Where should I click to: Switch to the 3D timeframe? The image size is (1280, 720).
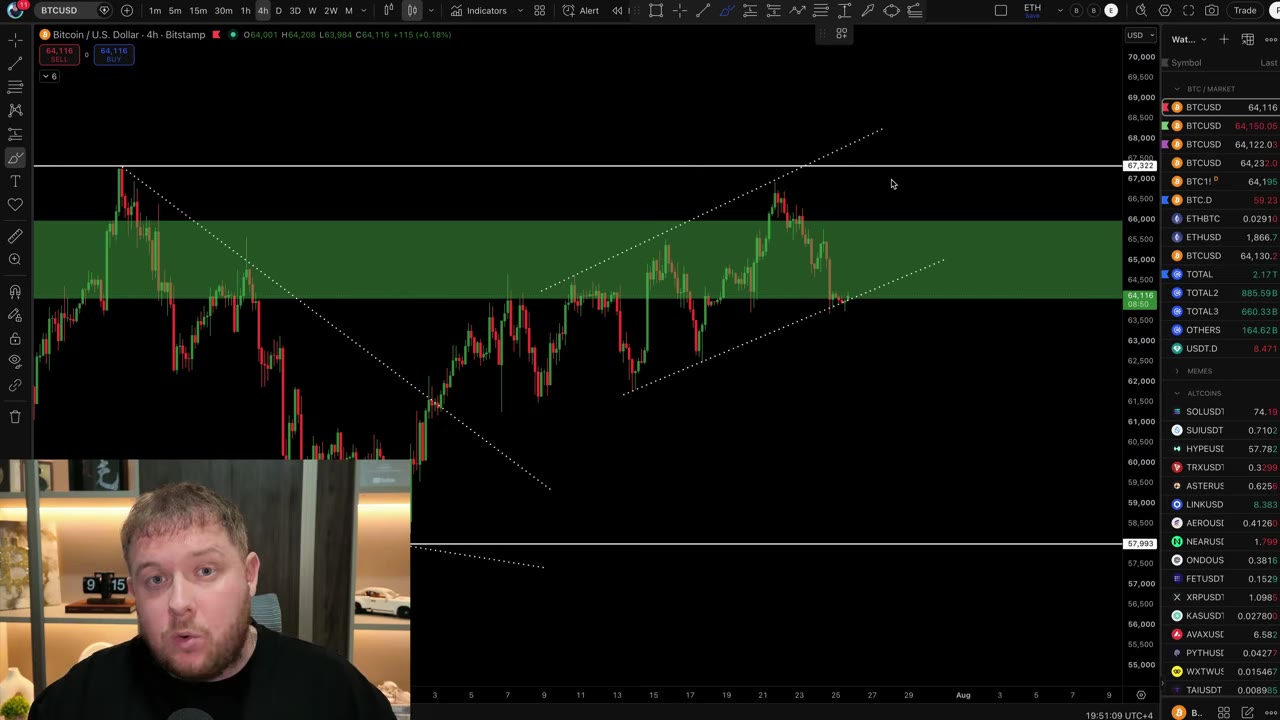pos(295,11)
